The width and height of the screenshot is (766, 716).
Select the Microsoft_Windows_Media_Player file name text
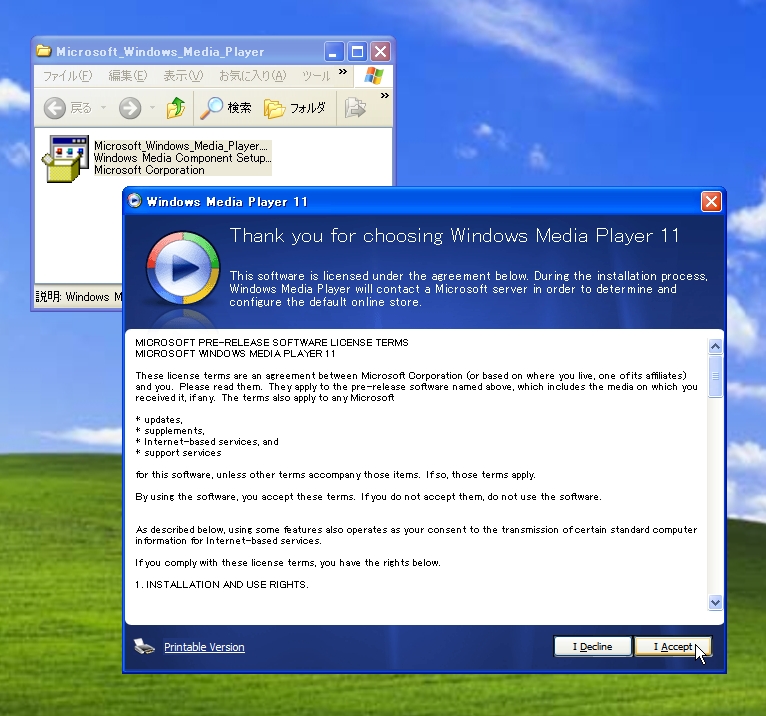click(x=181, y=146)
